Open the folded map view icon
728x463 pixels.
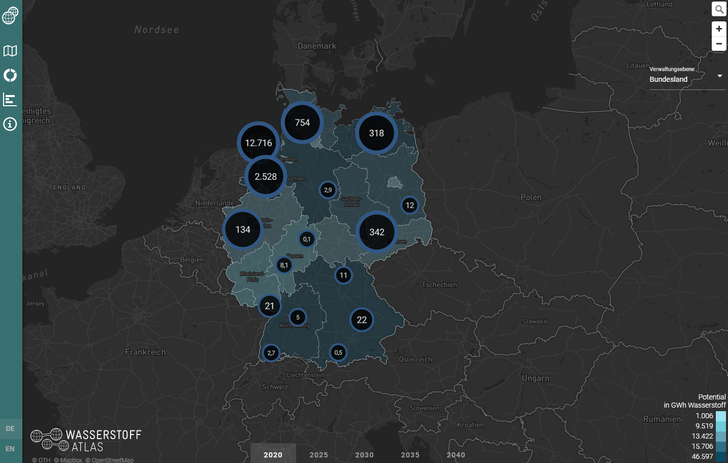click(x=10, y=51)
